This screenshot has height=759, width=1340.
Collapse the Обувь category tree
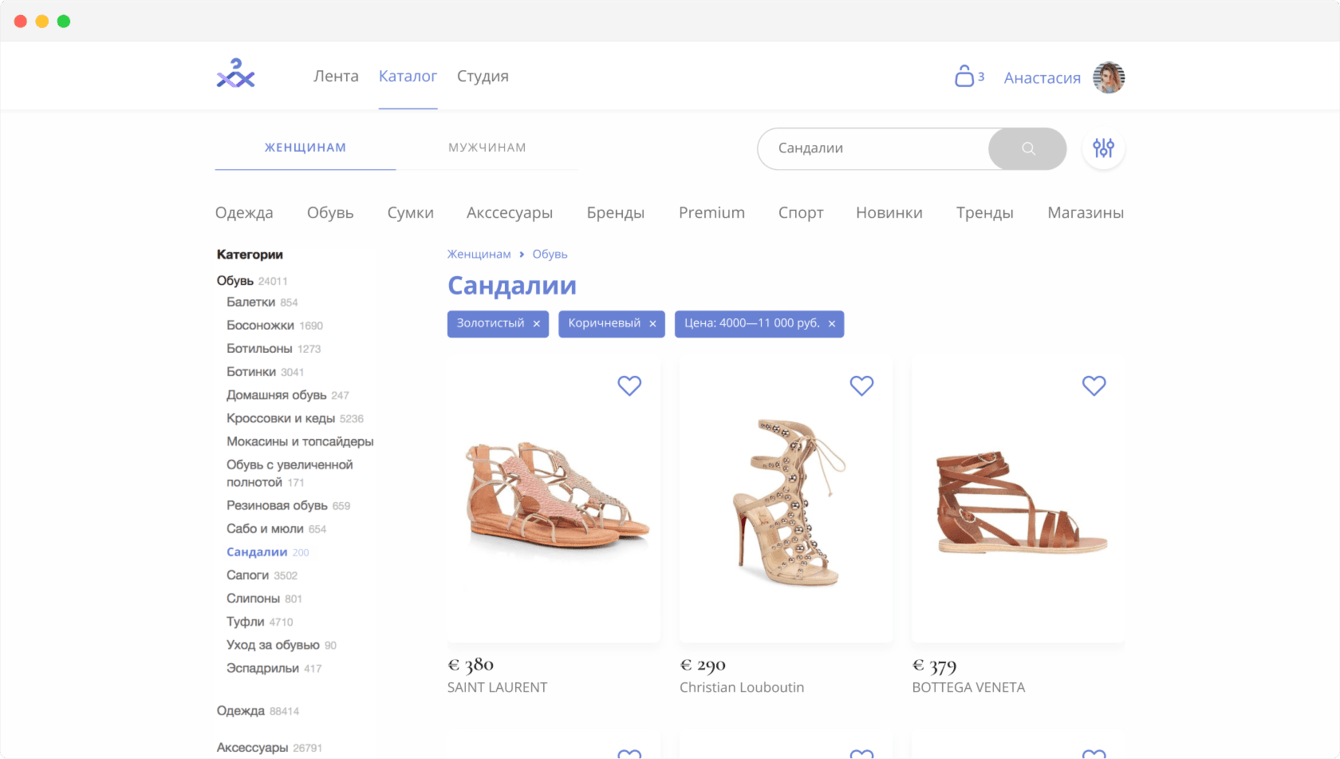(x=235, y=281)
